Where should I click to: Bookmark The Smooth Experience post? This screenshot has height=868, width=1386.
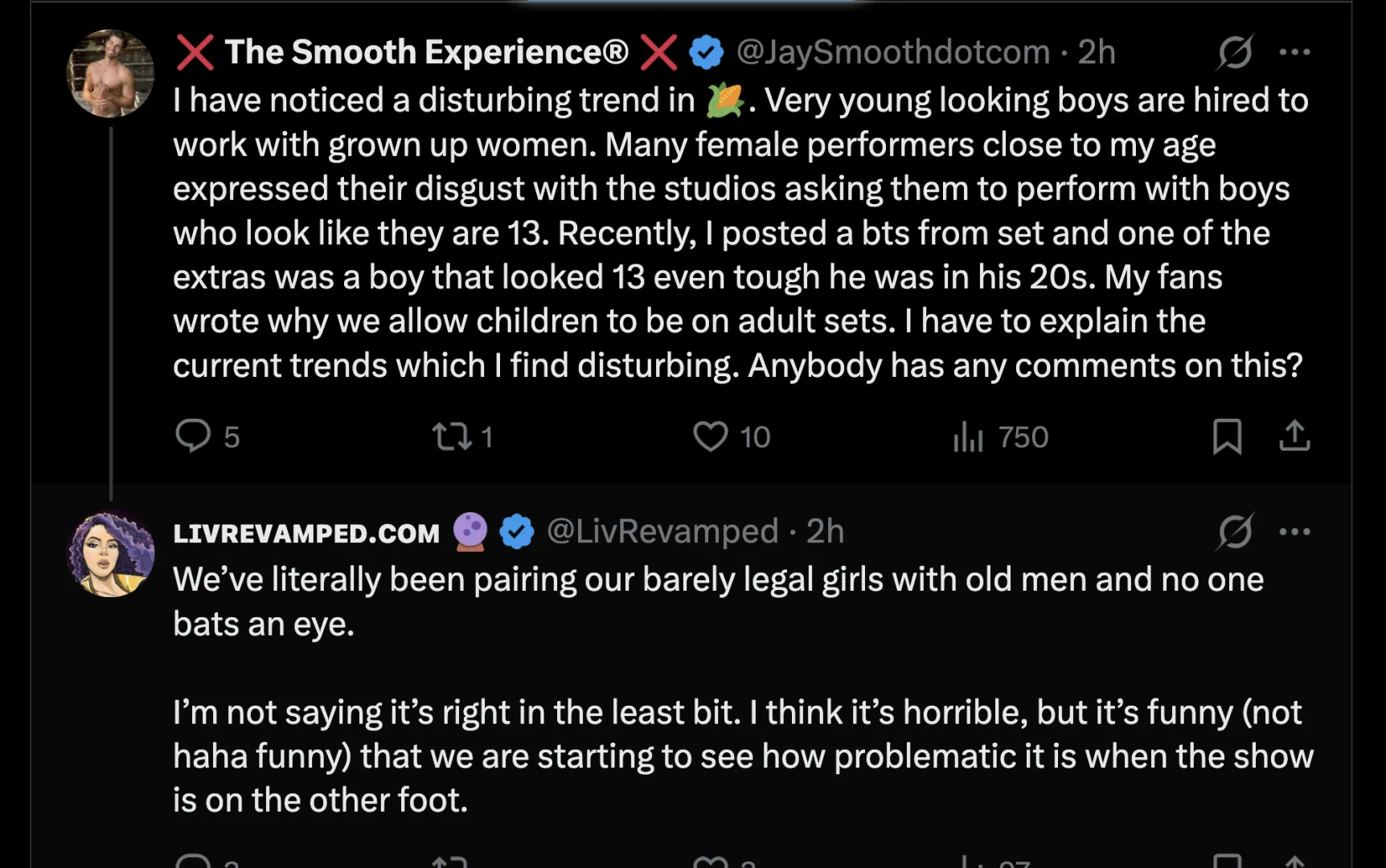coord(1227,436)
